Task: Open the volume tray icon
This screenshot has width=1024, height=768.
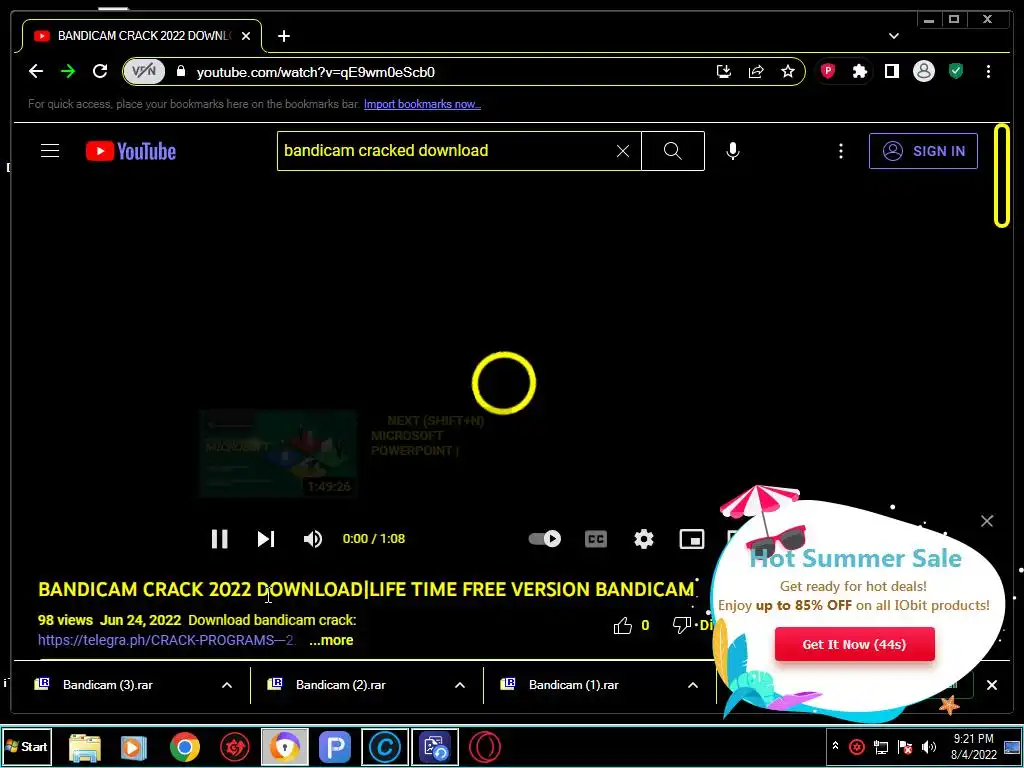Action: [x=928, y=746]
